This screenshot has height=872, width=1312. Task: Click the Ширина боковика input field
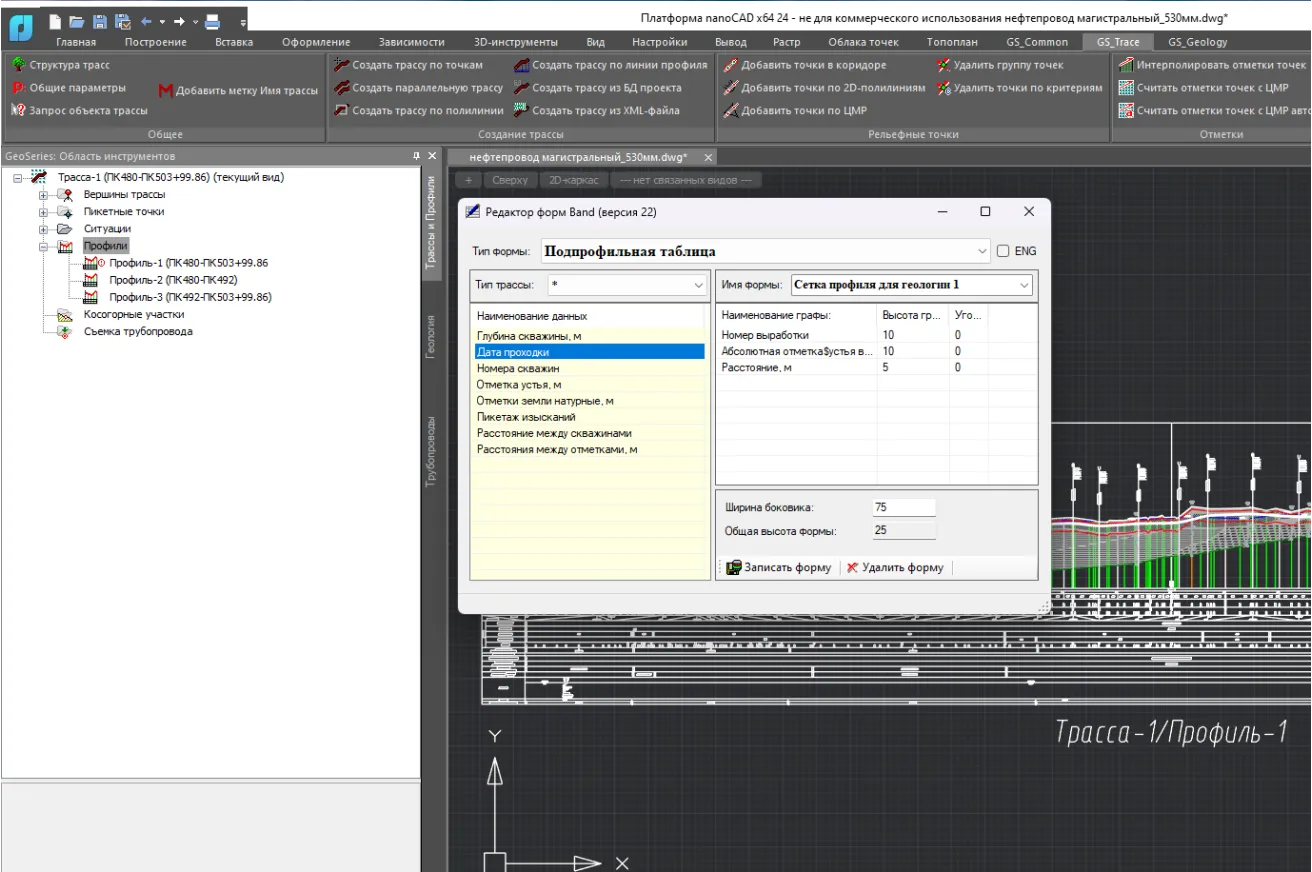pos(903,508)
